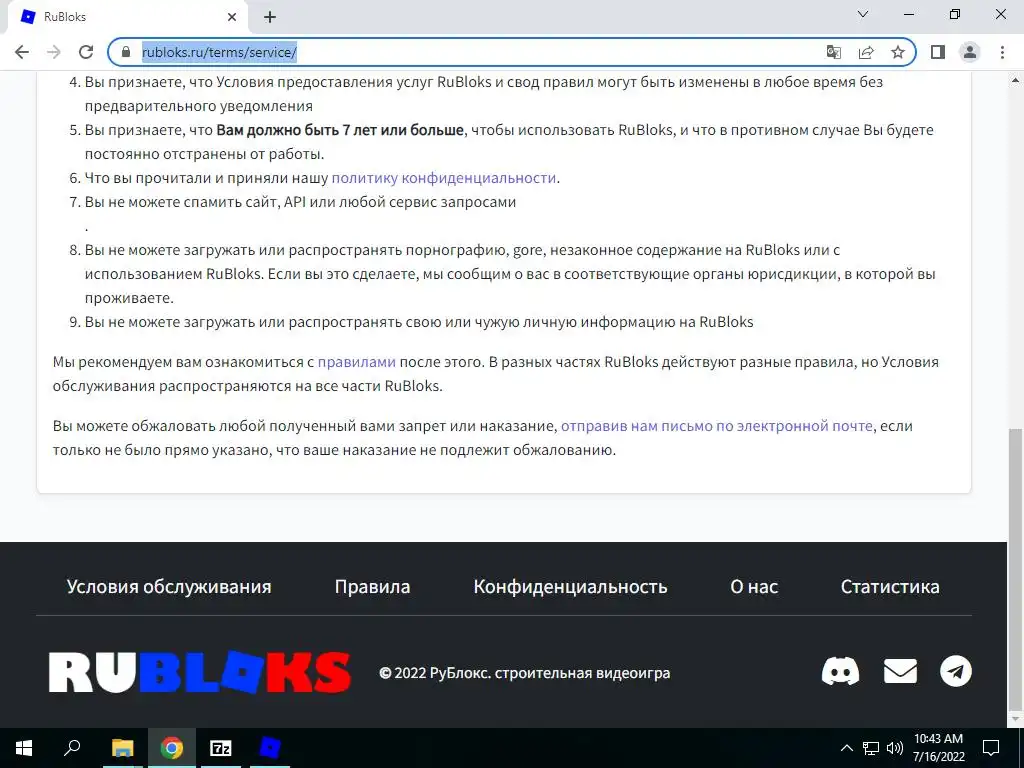Click the page vertical scrollbar thumb
Image resolution: width=1024 pixels, height=768 pixels.
point(1016,567)
